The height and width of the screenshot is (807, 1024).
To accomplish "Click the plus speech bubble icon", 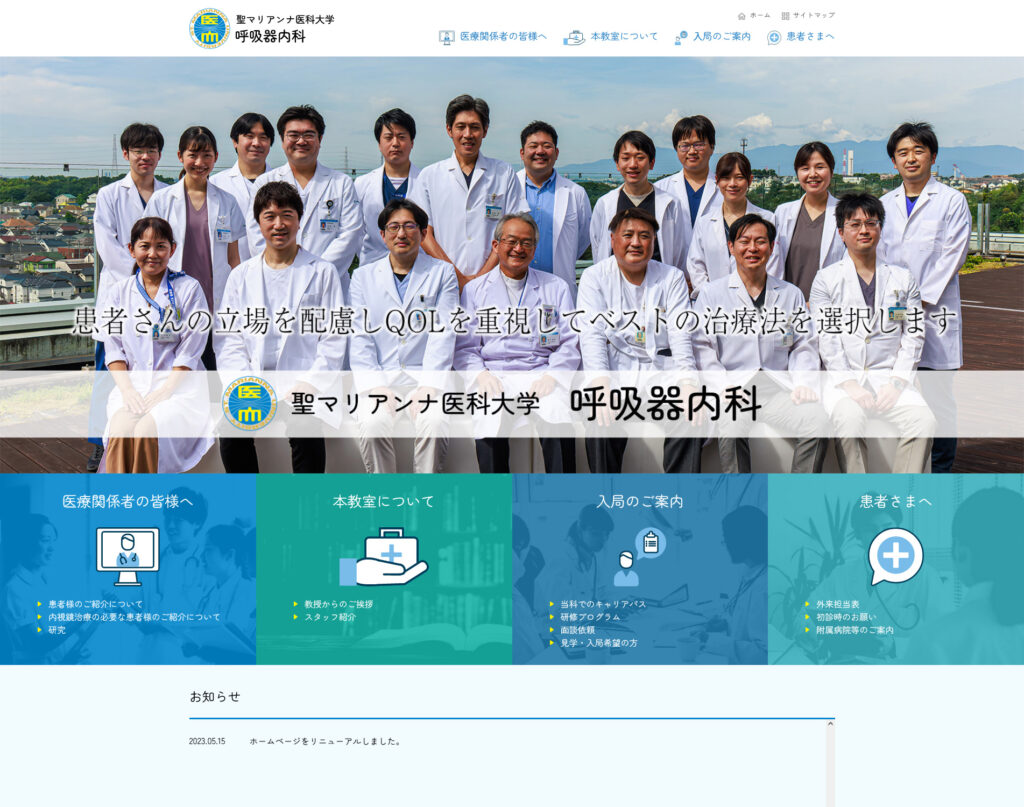I will tap(895, 556).
